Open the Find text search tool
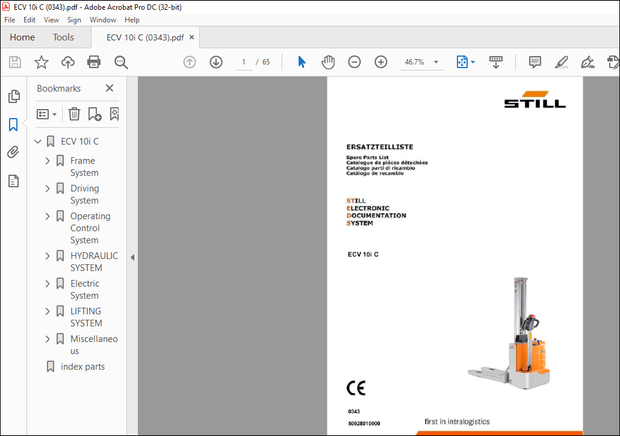The image size is (620, 436). pyautogui.click(x=121, y=62)
